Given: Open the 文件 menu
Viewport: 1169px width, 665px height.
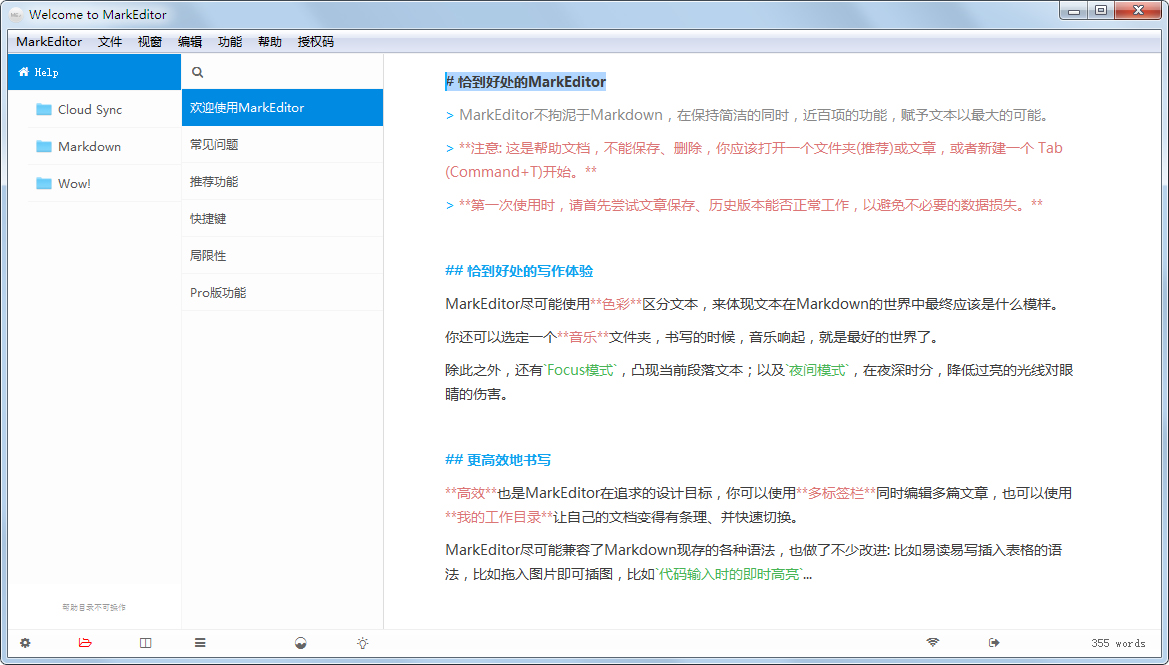Looking at the screenshot, I should click(110, 42).
